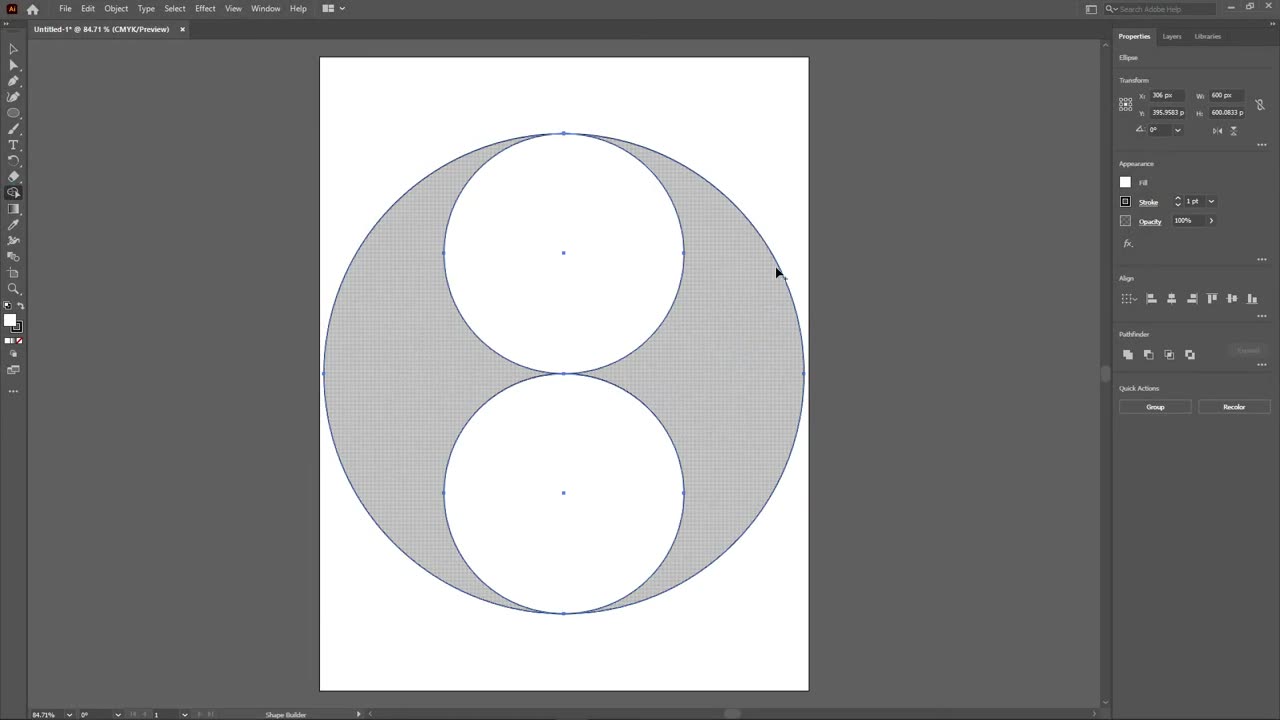This screenshot has width=1280, height=720.
Task: Align objects to horizontal center
Action: coord(1171,298)
